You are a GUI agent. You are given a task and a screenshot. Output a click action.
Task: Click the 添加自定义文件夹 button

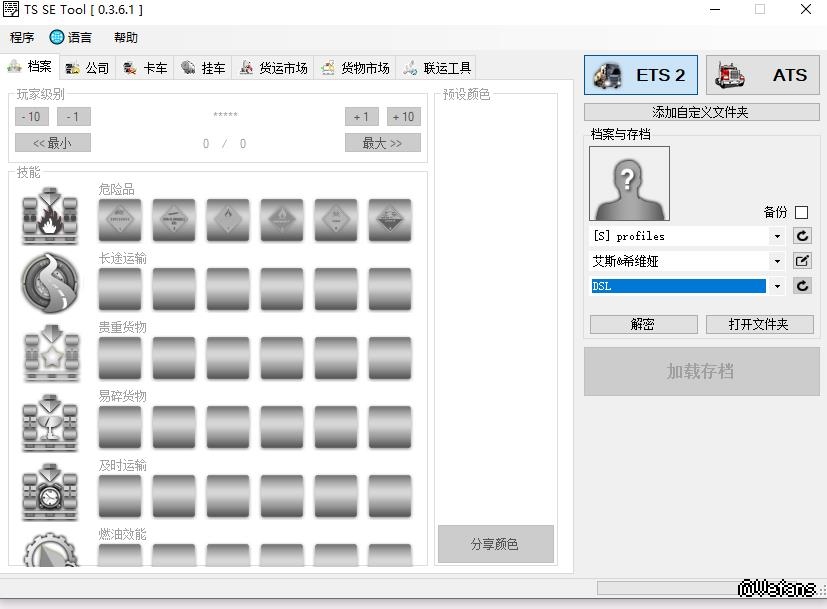[x=701, y=112]
